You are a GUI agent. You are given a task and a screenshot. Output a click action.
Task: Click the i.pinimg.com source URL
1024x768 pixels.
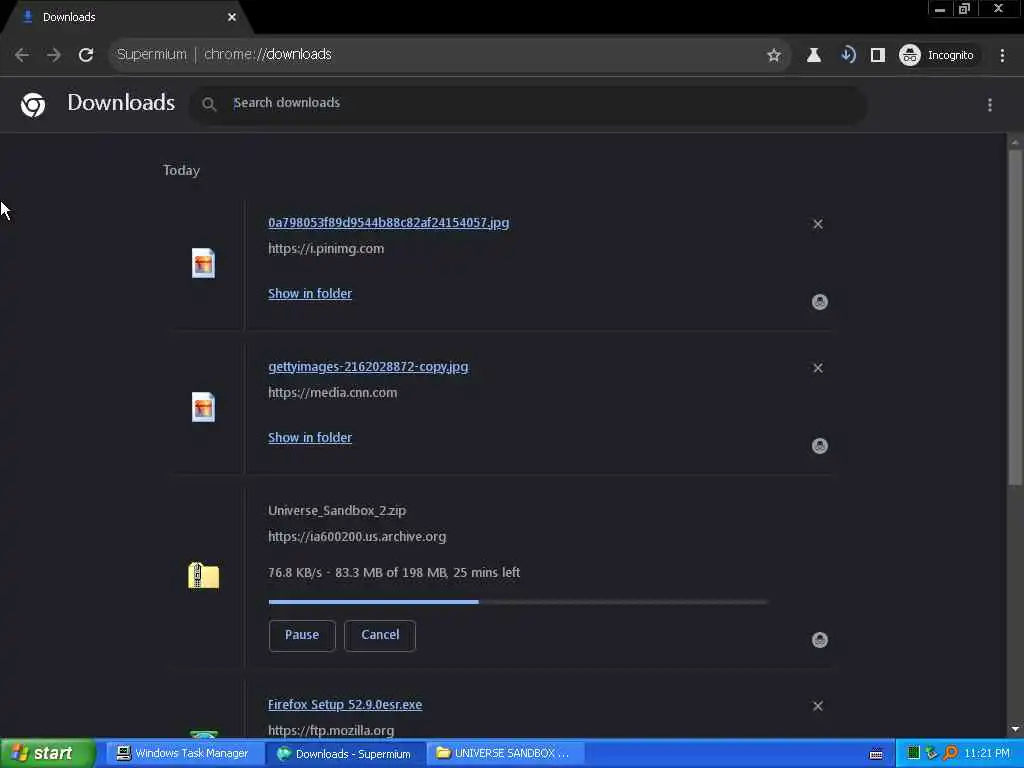[326, 249]
